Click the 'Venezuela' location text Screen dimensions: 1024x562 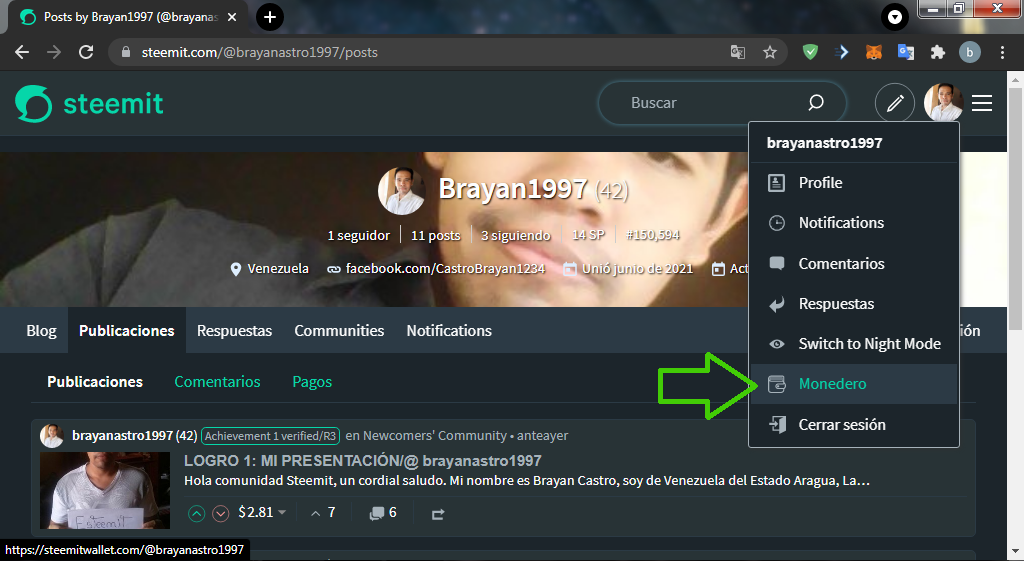[x=278, y=268]
